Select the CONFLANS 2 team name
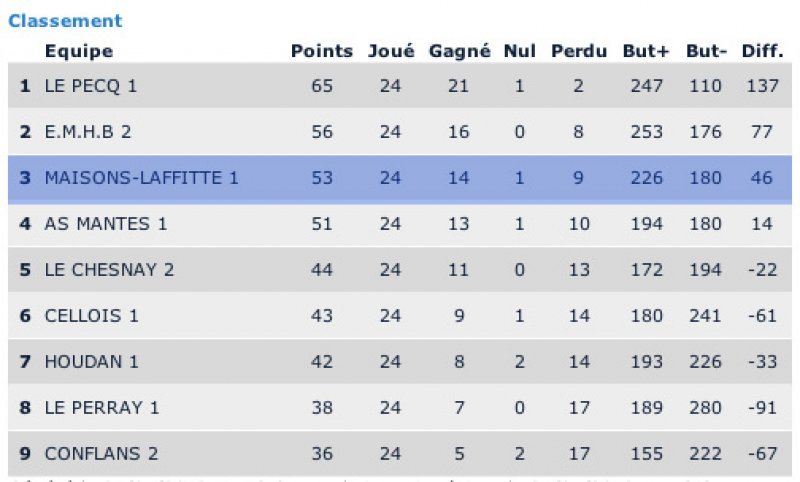 point(102,454)
